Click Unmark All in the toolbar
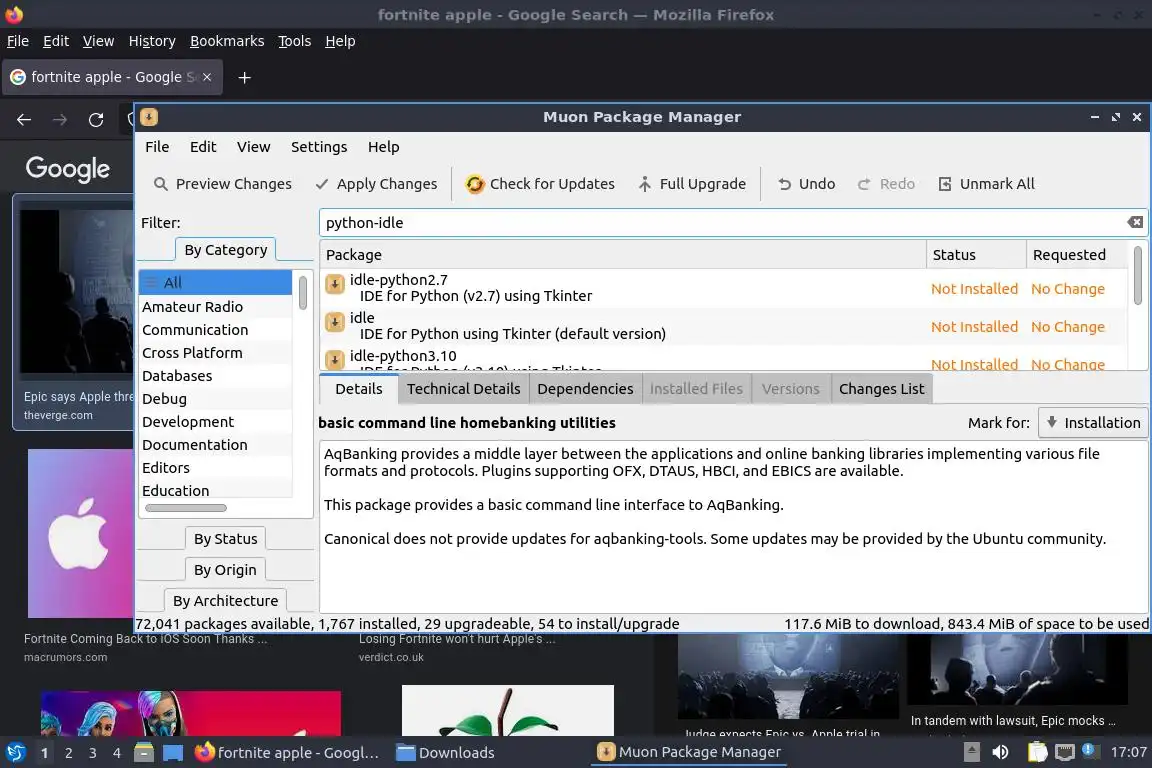The image size is (1152, 768). coord(986,184)
